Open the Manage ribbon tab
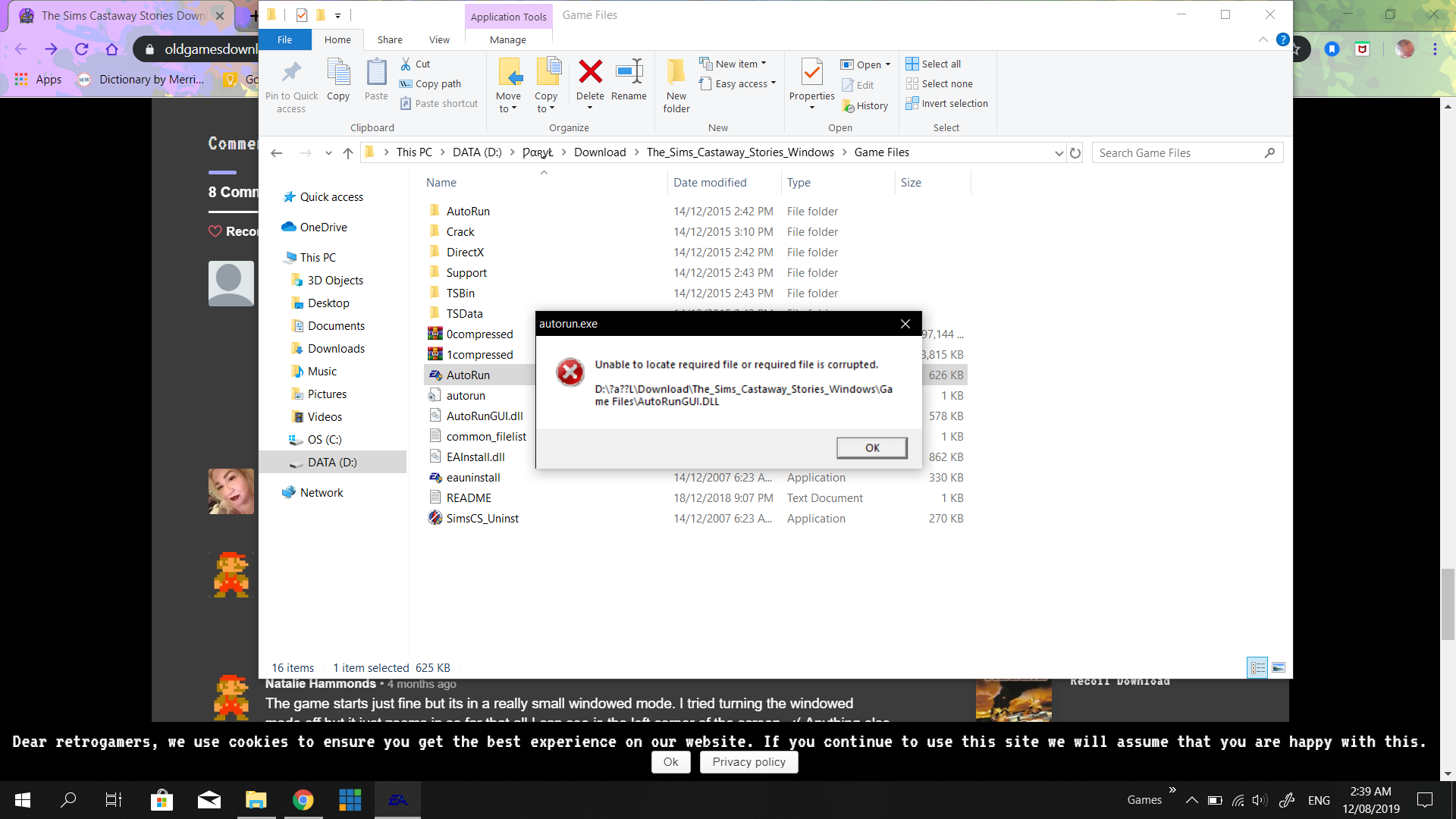Viewport: 1456px width, 819px height. (x=508, y=40)
